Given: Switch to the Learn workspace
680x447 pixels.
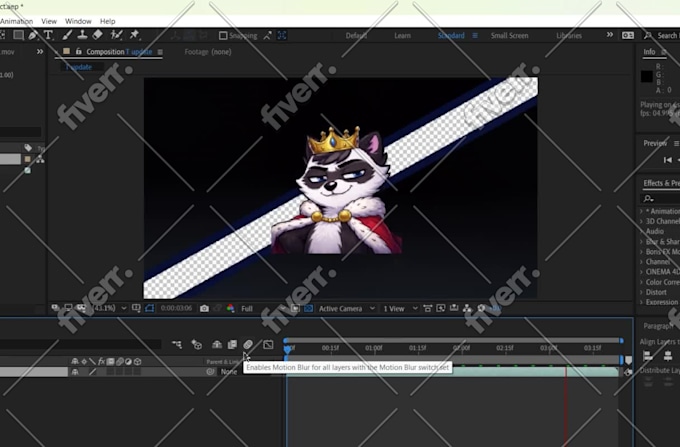Looking at the screenshot, I should 402,36.
